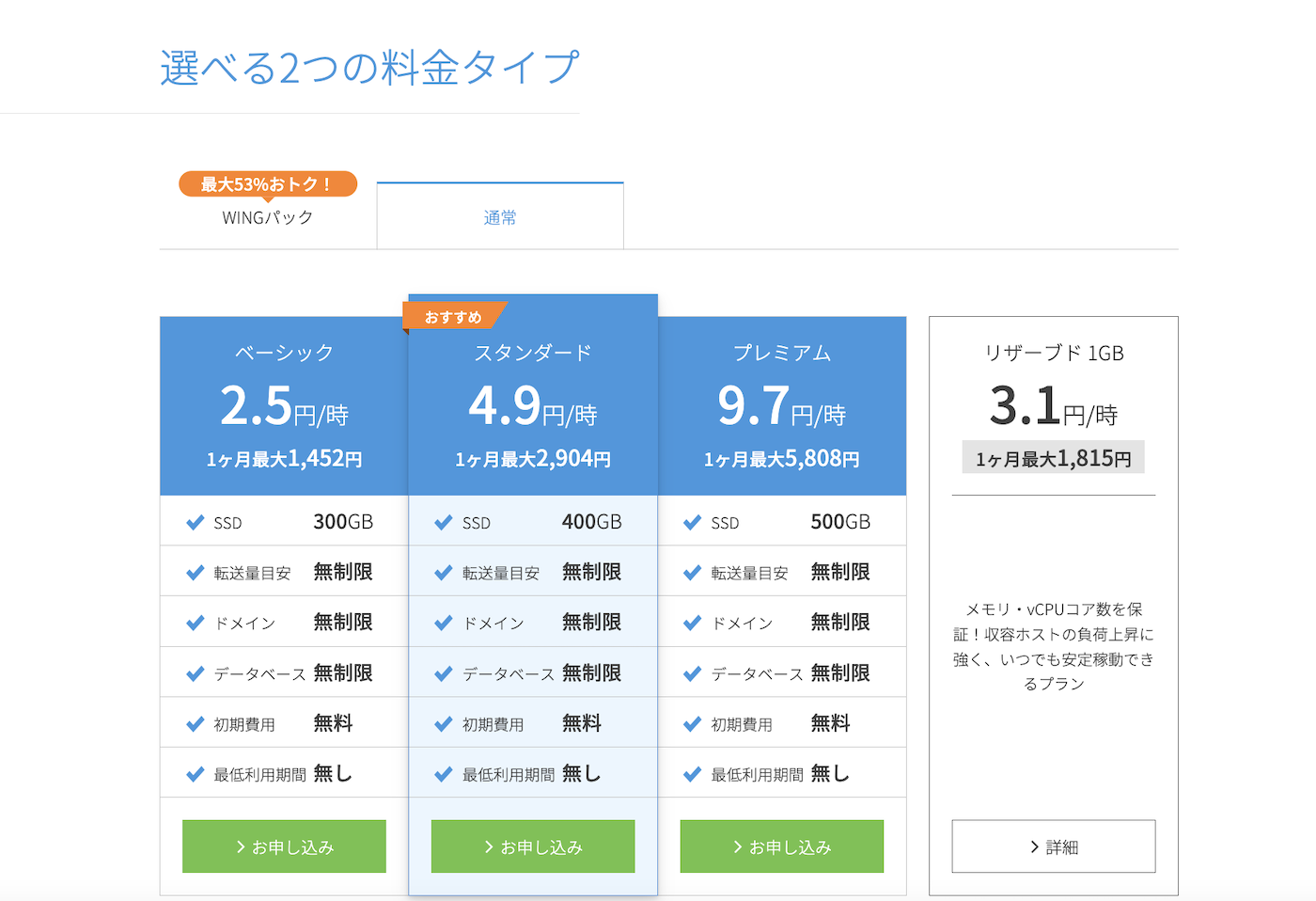
Task: Click the ドメイン checkmark in プレミアム
Action: coord(693,623)
